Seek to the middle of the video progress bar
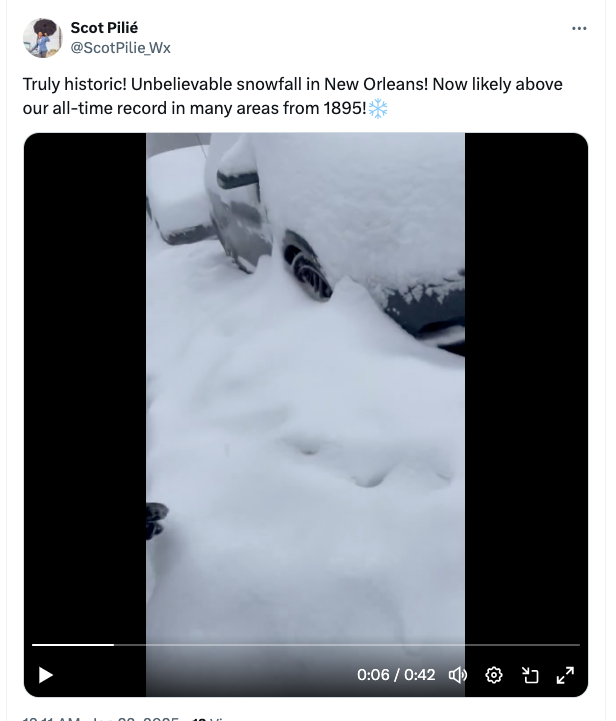Viewport: 616px width, 721px height. 306,645
